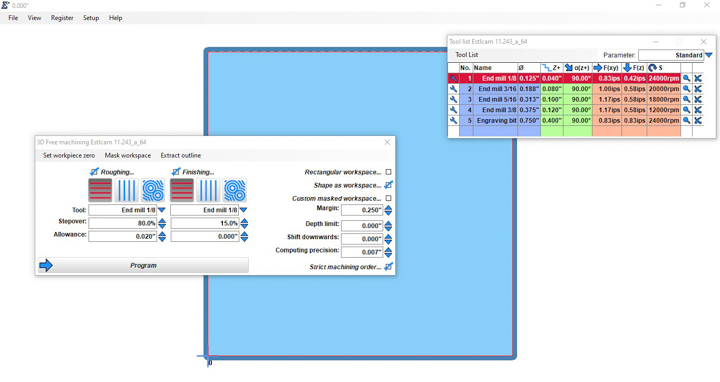Select End mill 3/16 name cell
The width and height of the screenshot is (720, 382).
point(495,89)
